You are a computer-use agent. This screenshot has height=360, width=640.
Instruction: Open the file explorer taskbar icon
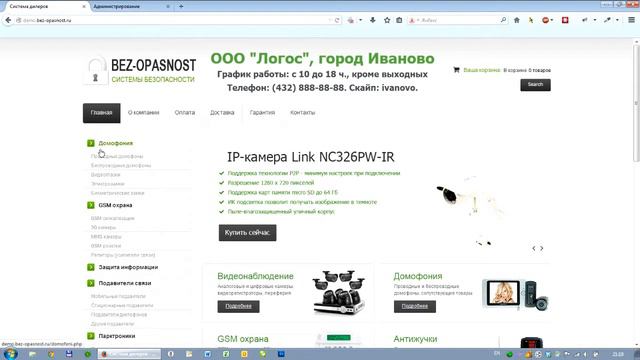pos(33,354)
